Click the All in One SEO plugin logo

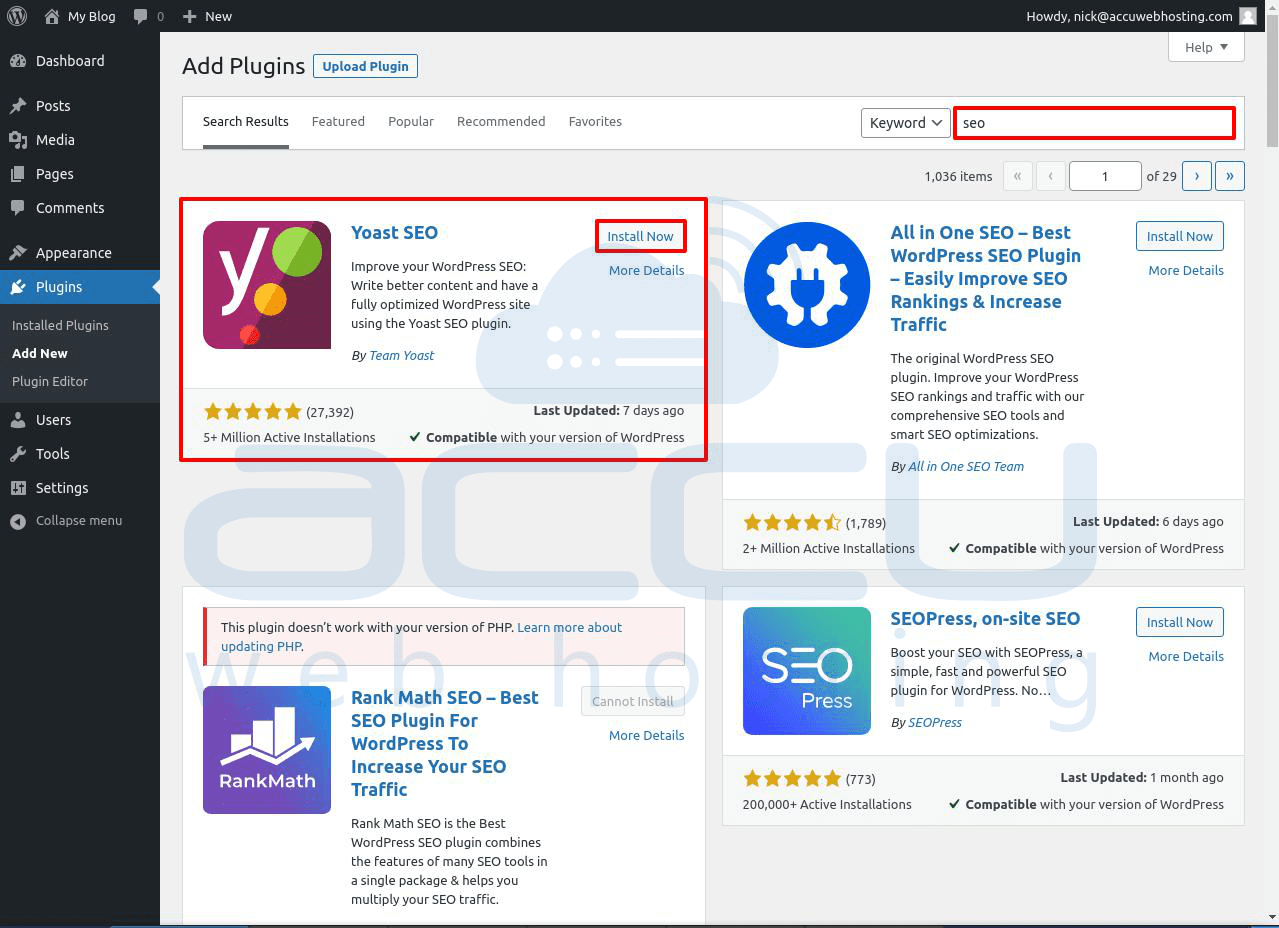tap(807, 285)
